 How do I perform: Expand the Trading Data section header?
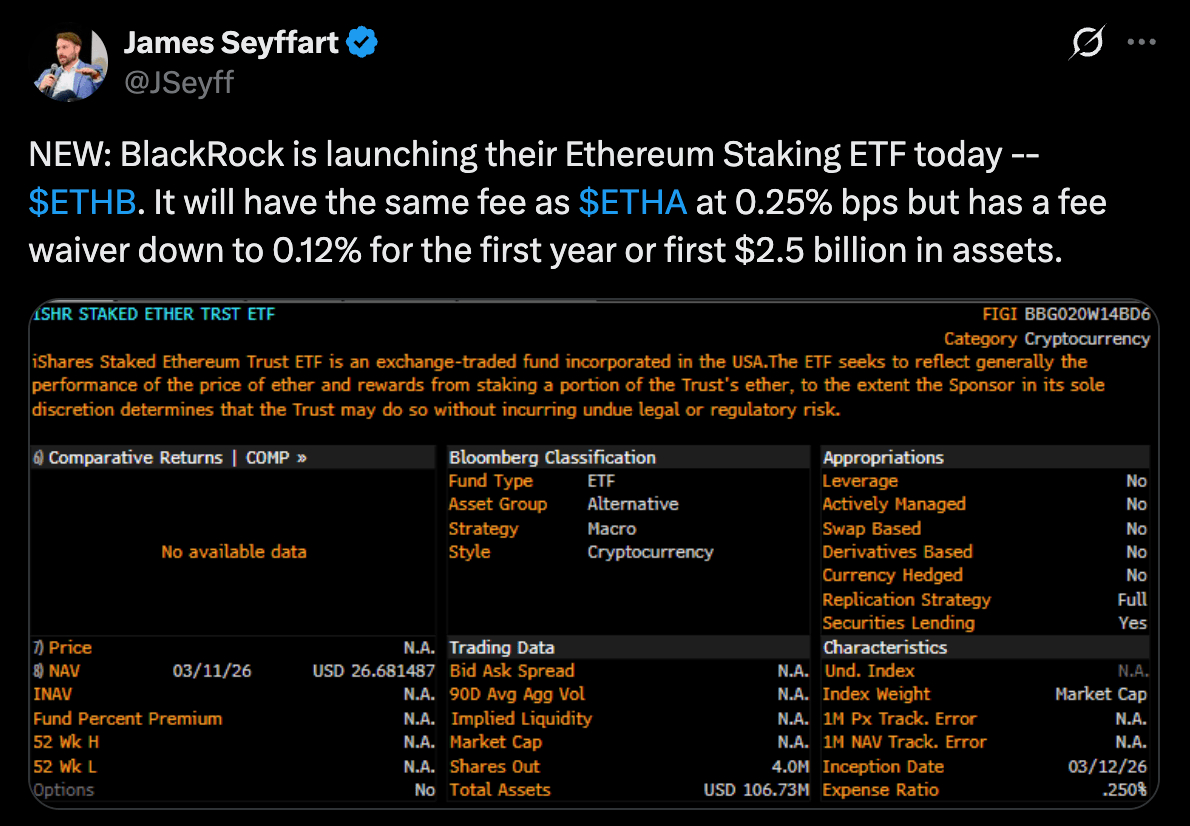(504, 647)
